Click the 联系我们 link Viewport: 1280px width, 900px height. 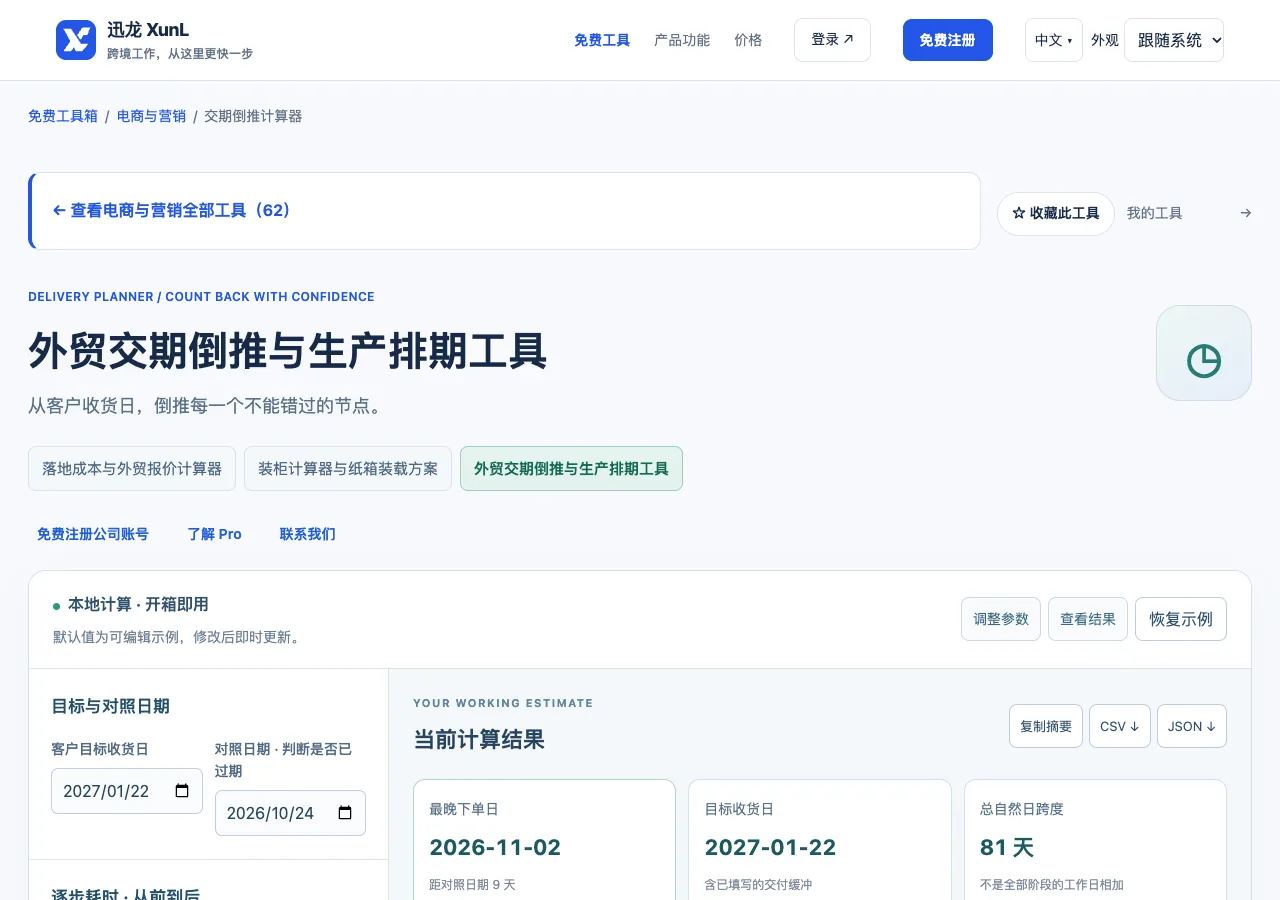coord(308,534)
